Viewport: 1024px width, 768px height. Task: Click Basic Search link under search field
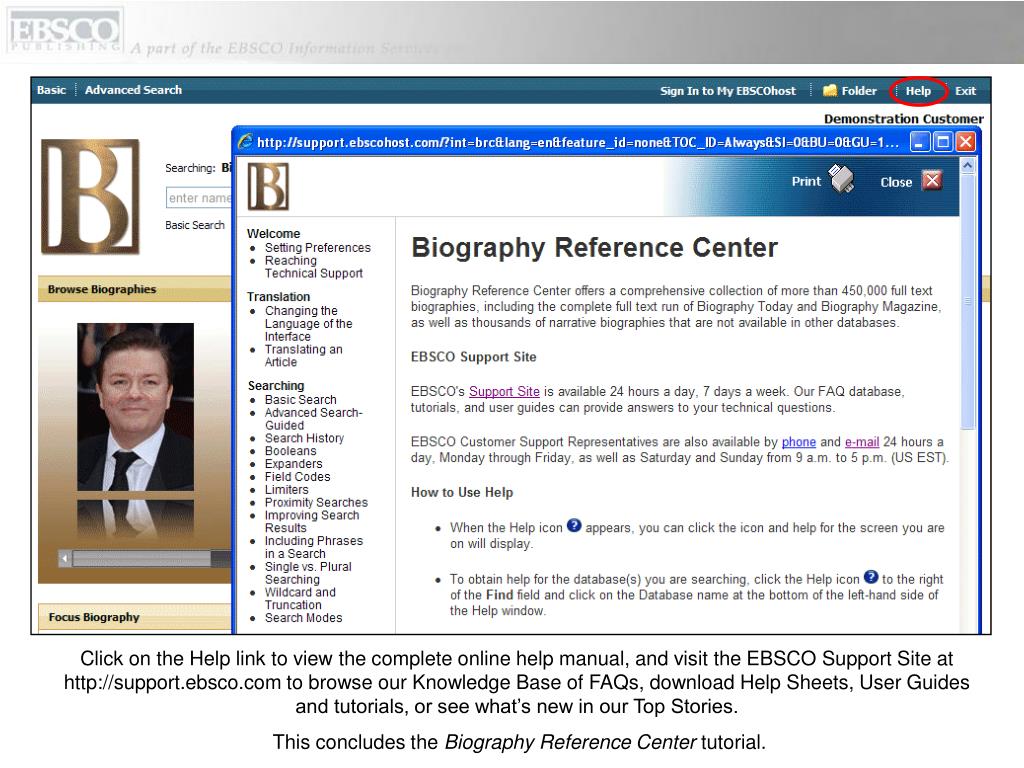tap(195, 225)
